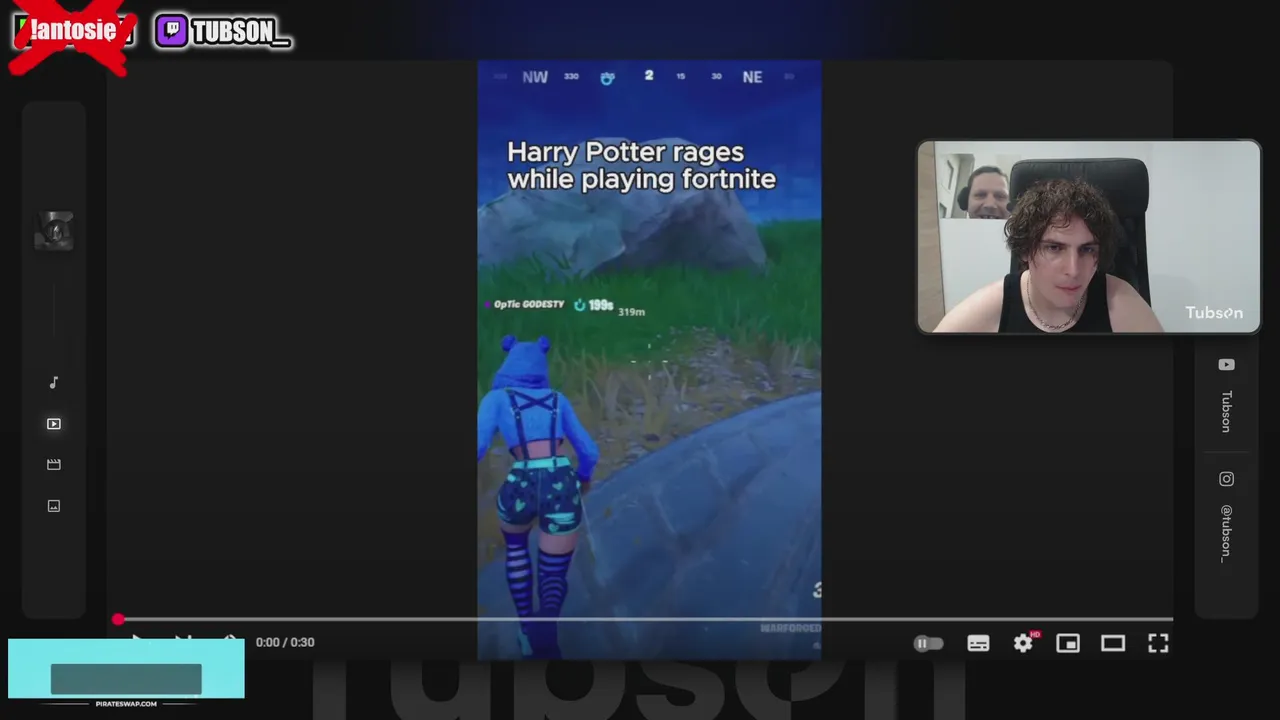Switch to theater mode
Screen dimensions: 1280x720
coord(1113,644)
